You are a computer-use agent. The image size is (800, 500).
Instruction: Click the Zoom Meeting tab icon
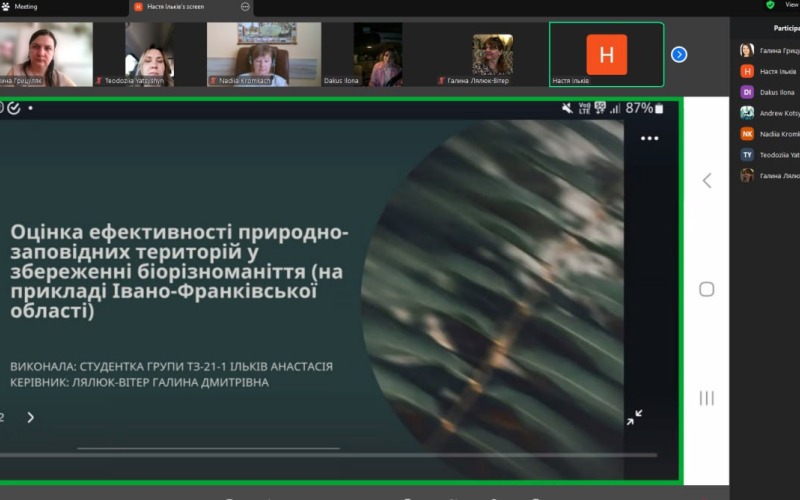[6, 7]
